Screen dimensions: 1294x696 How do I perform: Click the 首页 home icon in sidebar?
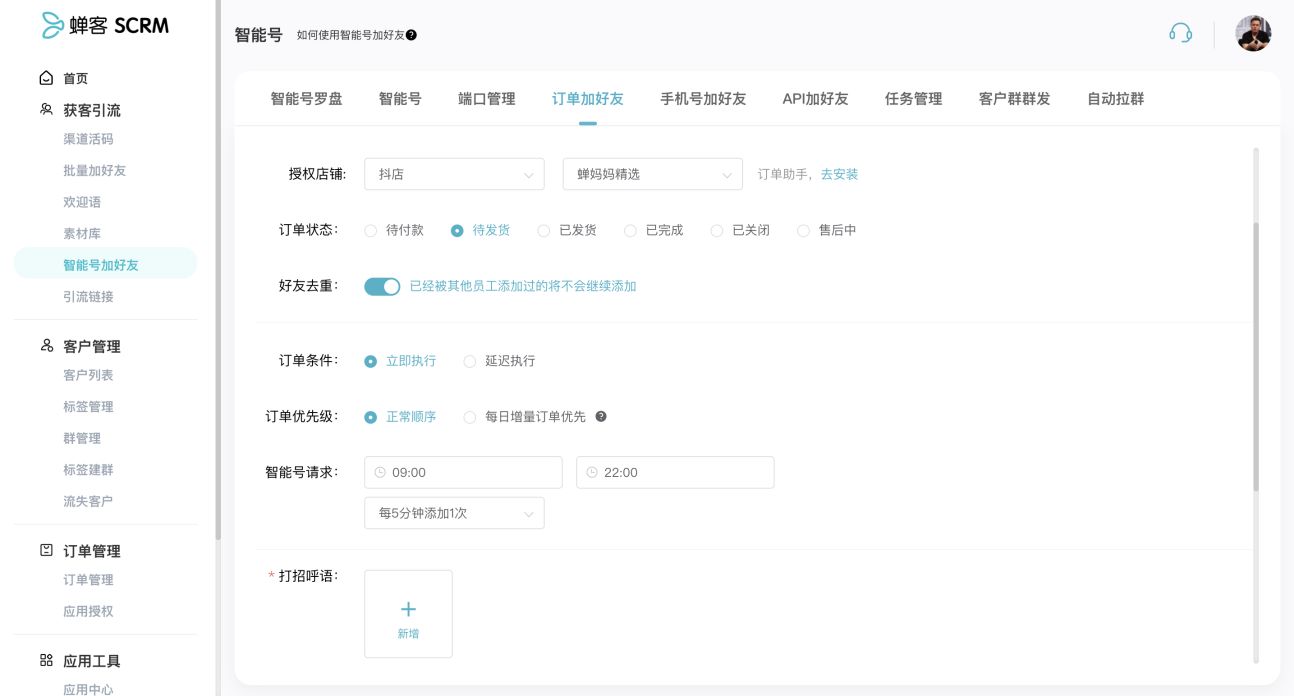46,78
